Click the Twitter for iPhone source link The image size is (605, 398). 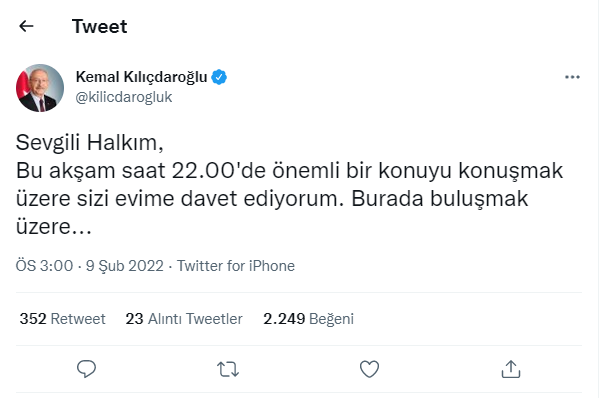click(x=236, y=266)
